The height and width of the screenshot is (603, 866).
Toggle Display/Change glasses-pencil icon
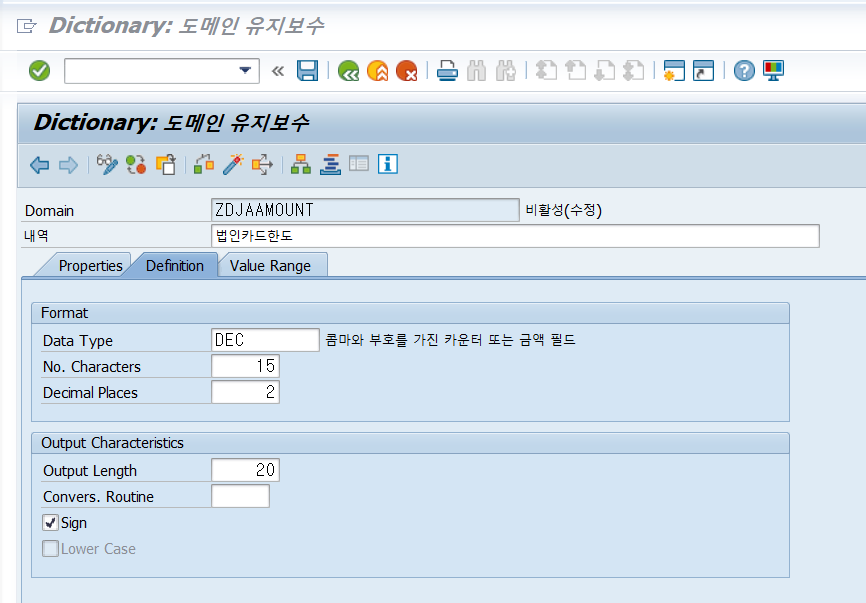pyautogui.click(x=107, y=165)
